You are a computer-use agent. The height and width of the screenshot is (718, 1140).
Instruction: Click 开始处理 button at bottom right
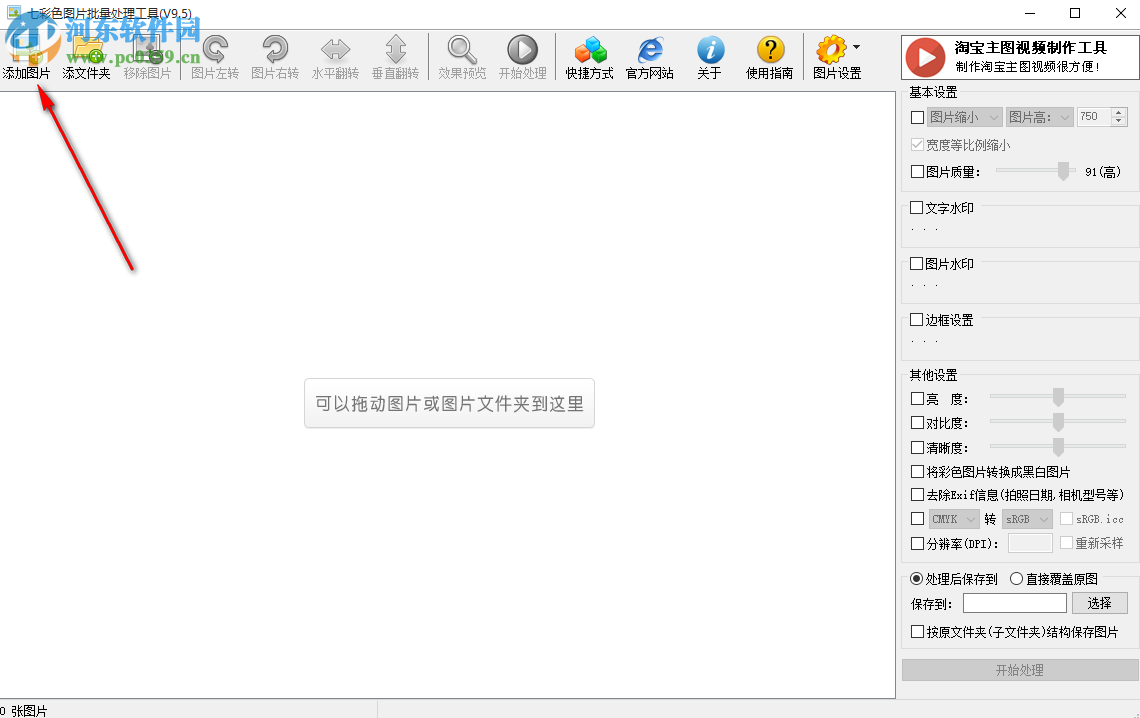[x=1019, y=670]
